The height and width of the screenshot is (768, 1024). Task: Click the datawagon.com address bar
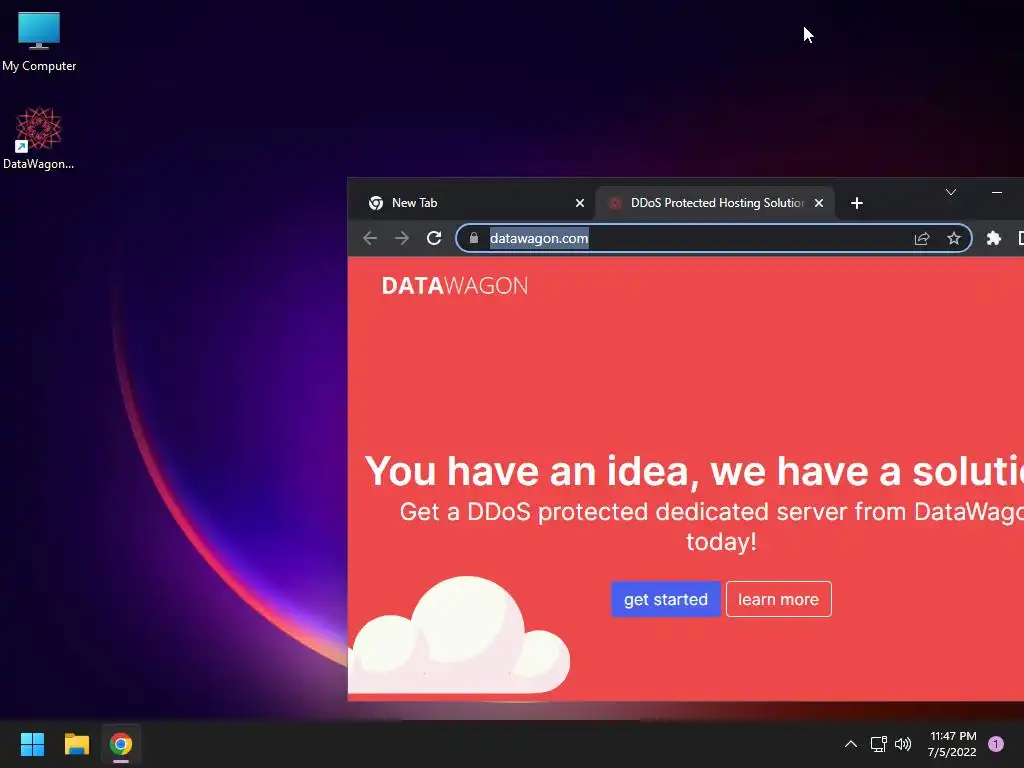[x=713, y=238]
